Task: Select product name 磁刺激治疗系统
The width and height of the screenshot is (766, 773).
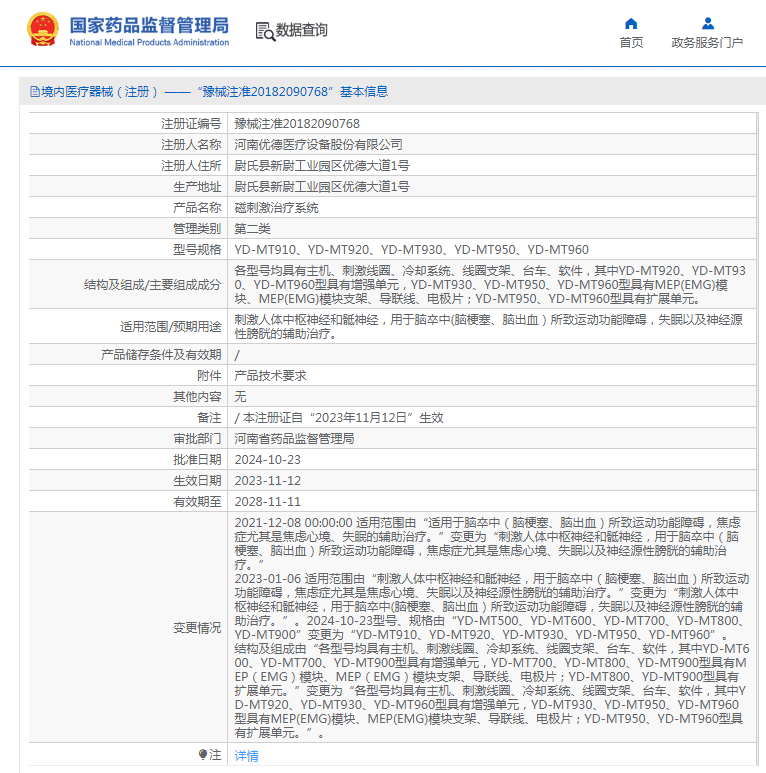Action: (x=277, y=208)
